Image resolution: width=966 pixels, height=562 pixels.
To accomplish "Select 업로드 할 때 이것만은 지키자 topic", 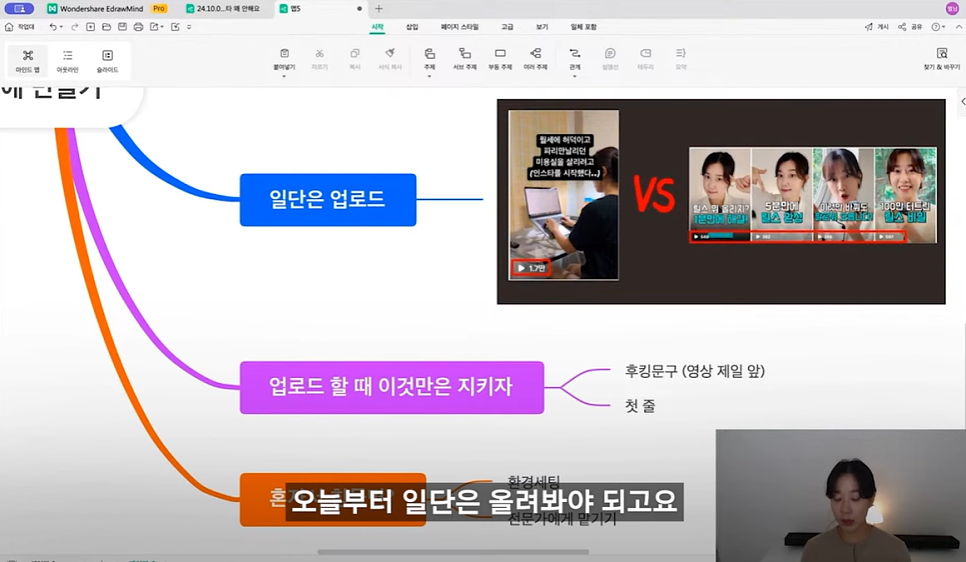I will point(392,387).
